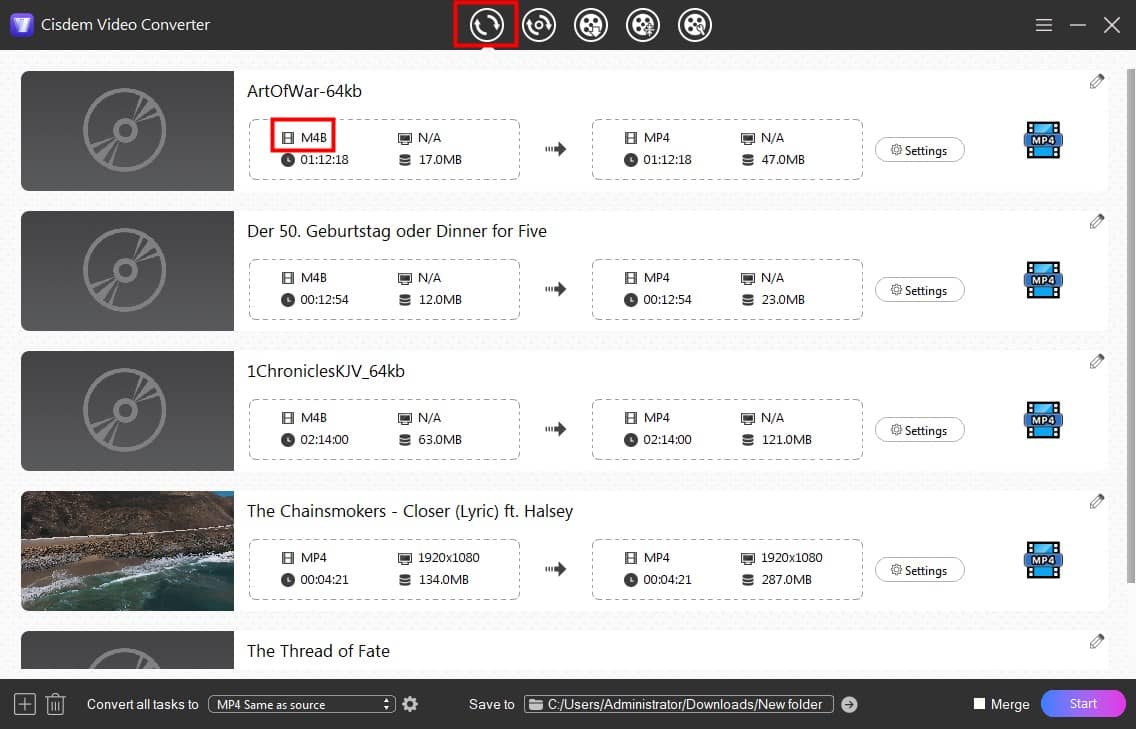1136x729 pixels.
Task: Click the Cisdem Video Converter app logo
Action: (22, 25)
